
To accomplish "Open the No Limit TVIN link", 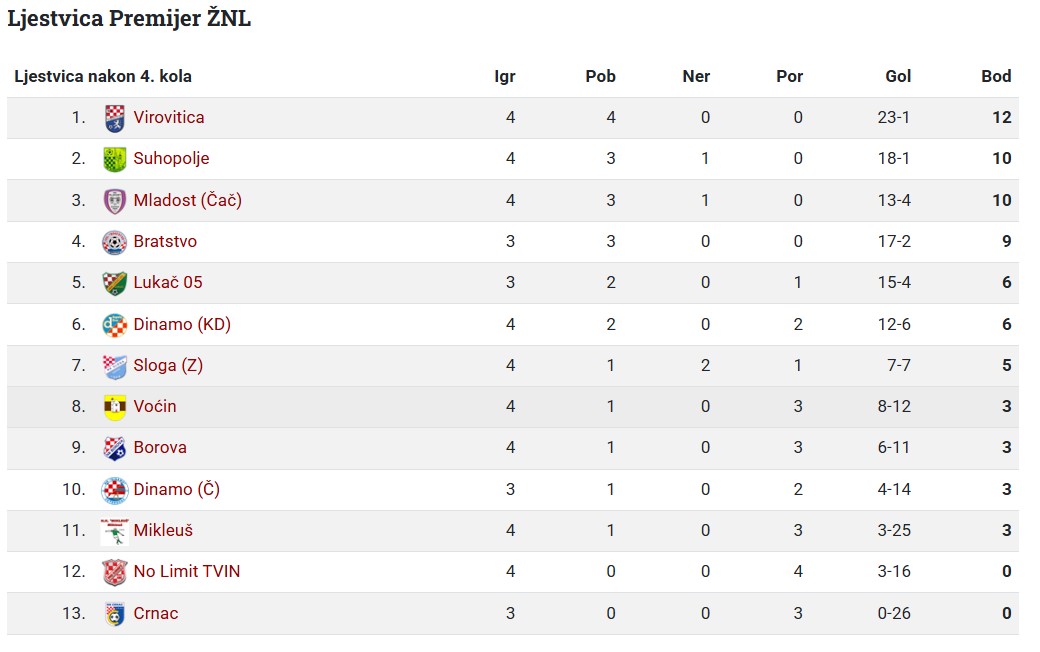I will pyautogui.click(x=186, y=572).
